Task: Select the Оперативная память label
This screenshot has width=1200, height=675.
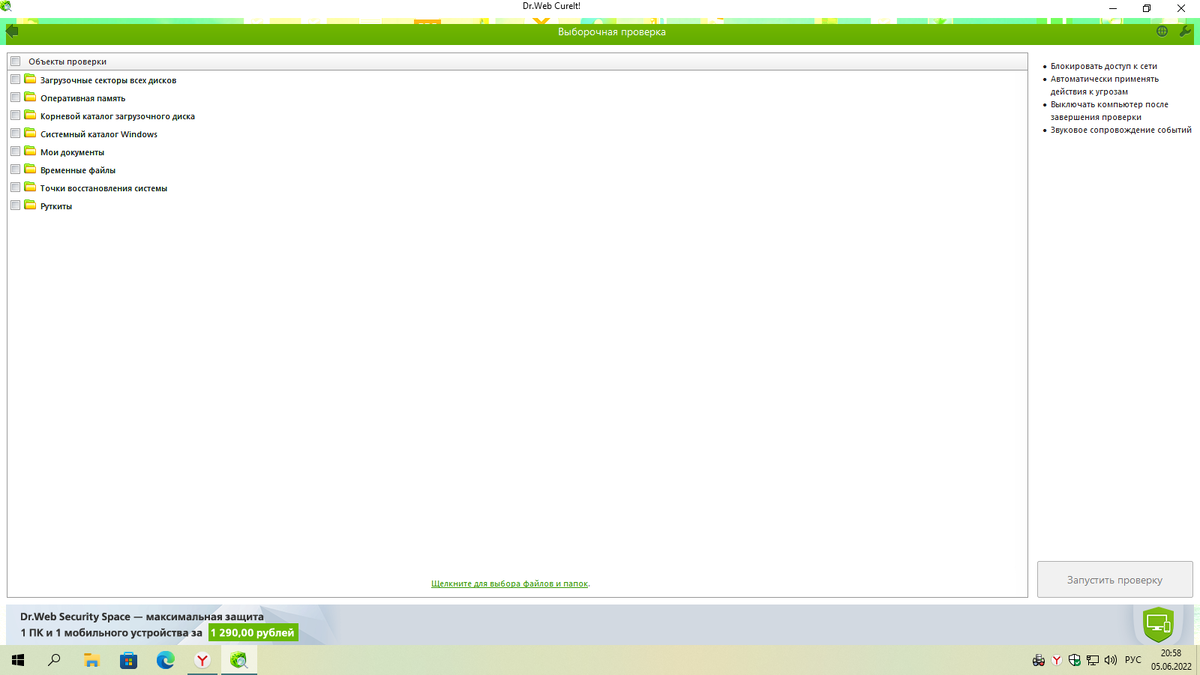Action: (83, 98)
